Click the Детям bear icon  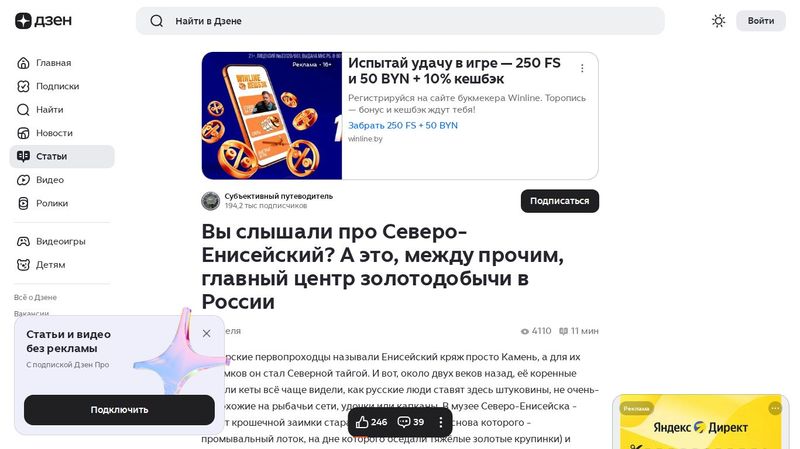click(23, 265)
